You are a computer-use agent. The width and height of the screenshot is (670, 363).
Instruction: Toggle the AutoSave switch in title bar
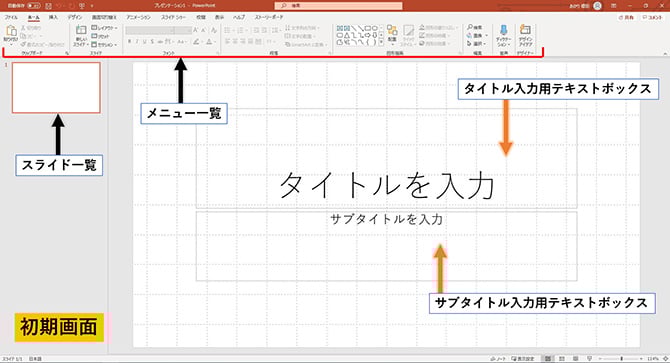pos(34,6)
